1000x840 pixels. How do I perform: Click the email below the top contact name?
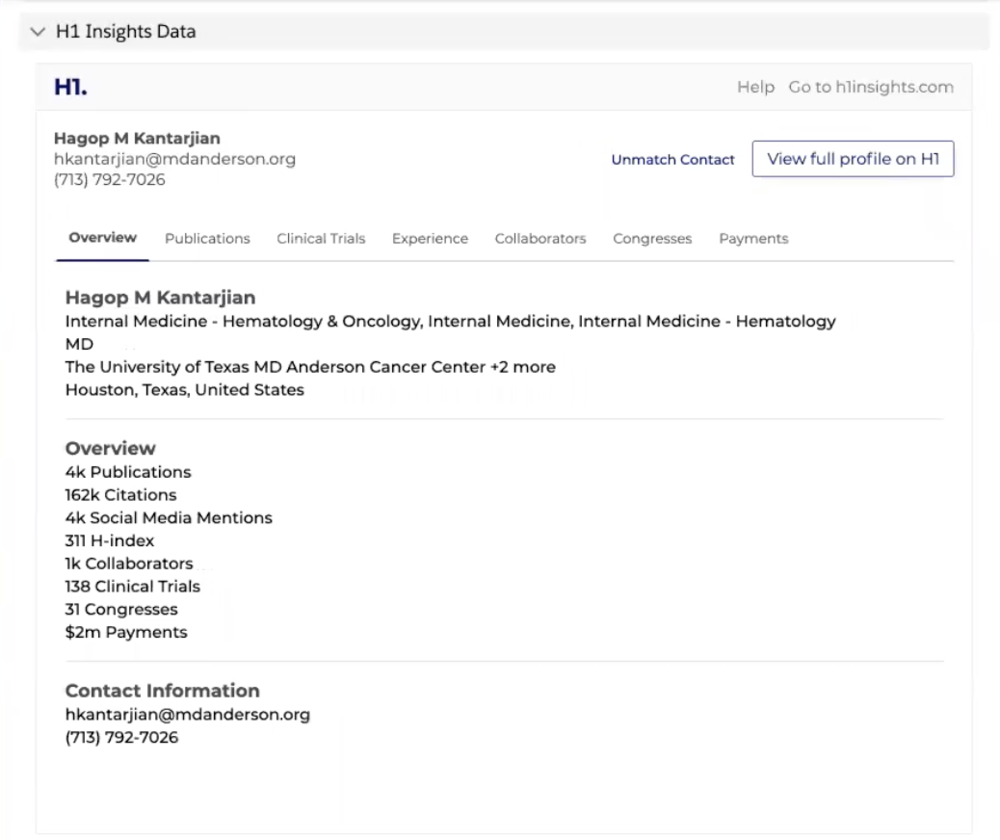pyautogui.click(x=175, y=159)
